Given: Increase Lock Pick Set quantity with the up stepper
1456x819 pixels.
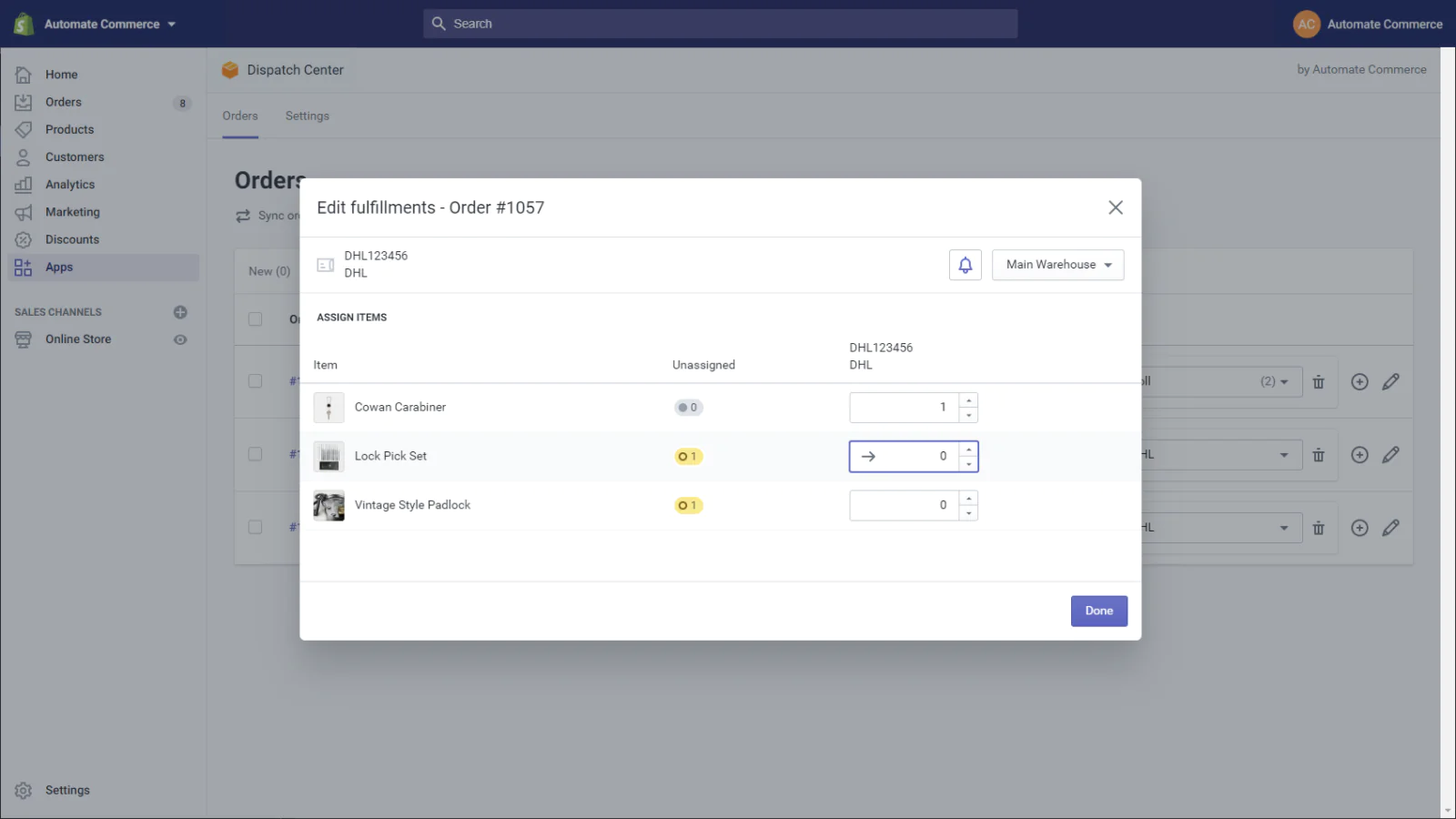Looking at the screenshot, I should [x=968, y=449].
